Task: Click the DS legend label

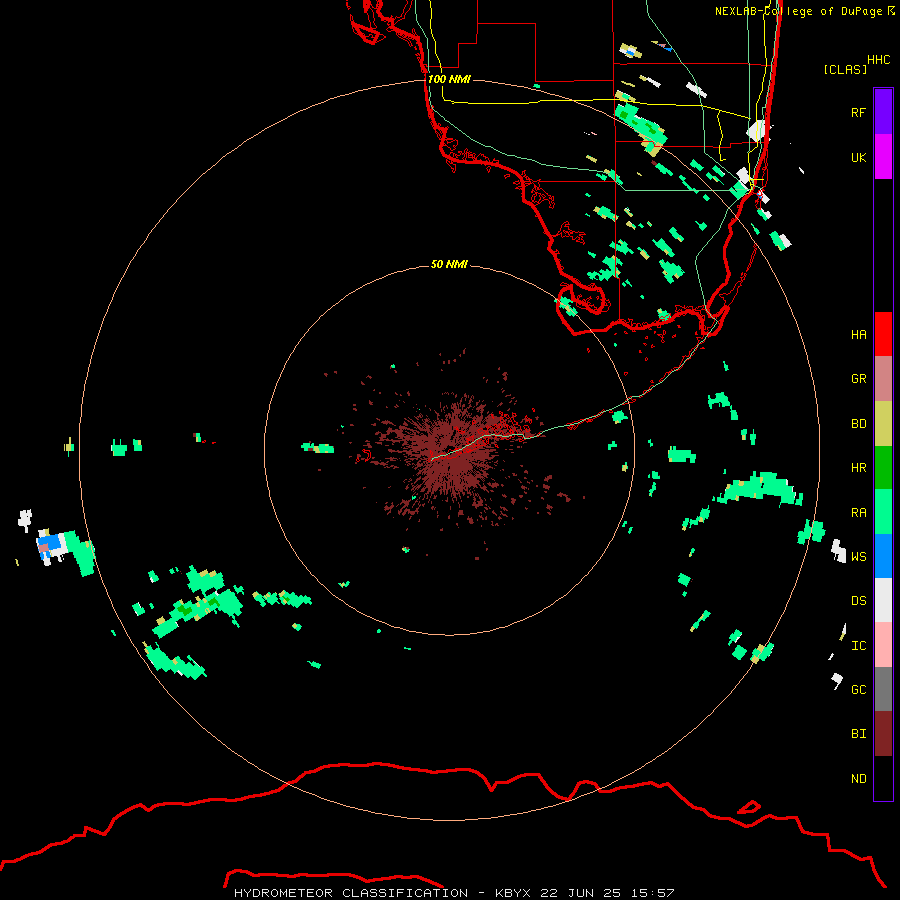Action: (858, 601)
